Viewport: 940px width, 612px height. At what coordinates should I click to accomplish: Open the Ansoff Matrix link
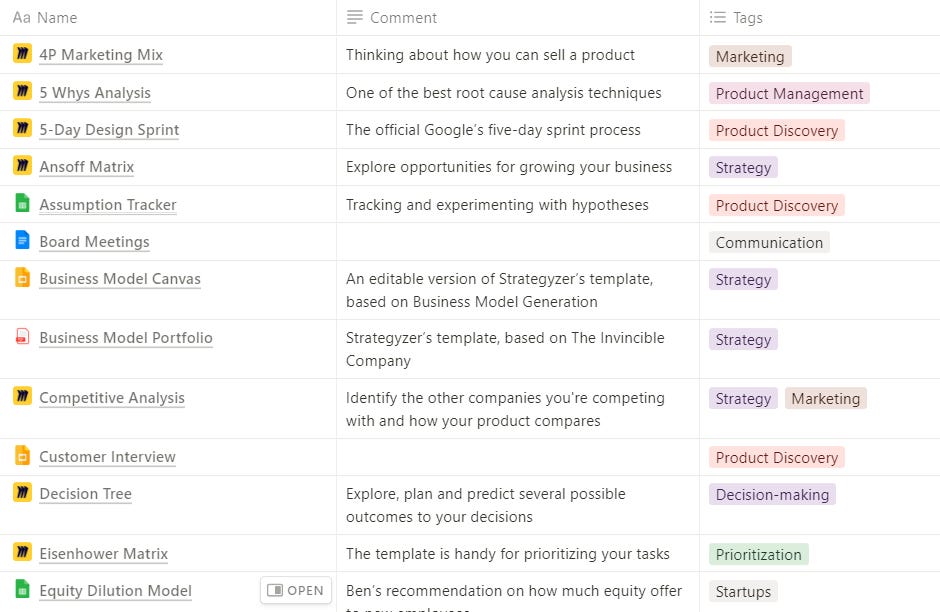click(87, 167)
